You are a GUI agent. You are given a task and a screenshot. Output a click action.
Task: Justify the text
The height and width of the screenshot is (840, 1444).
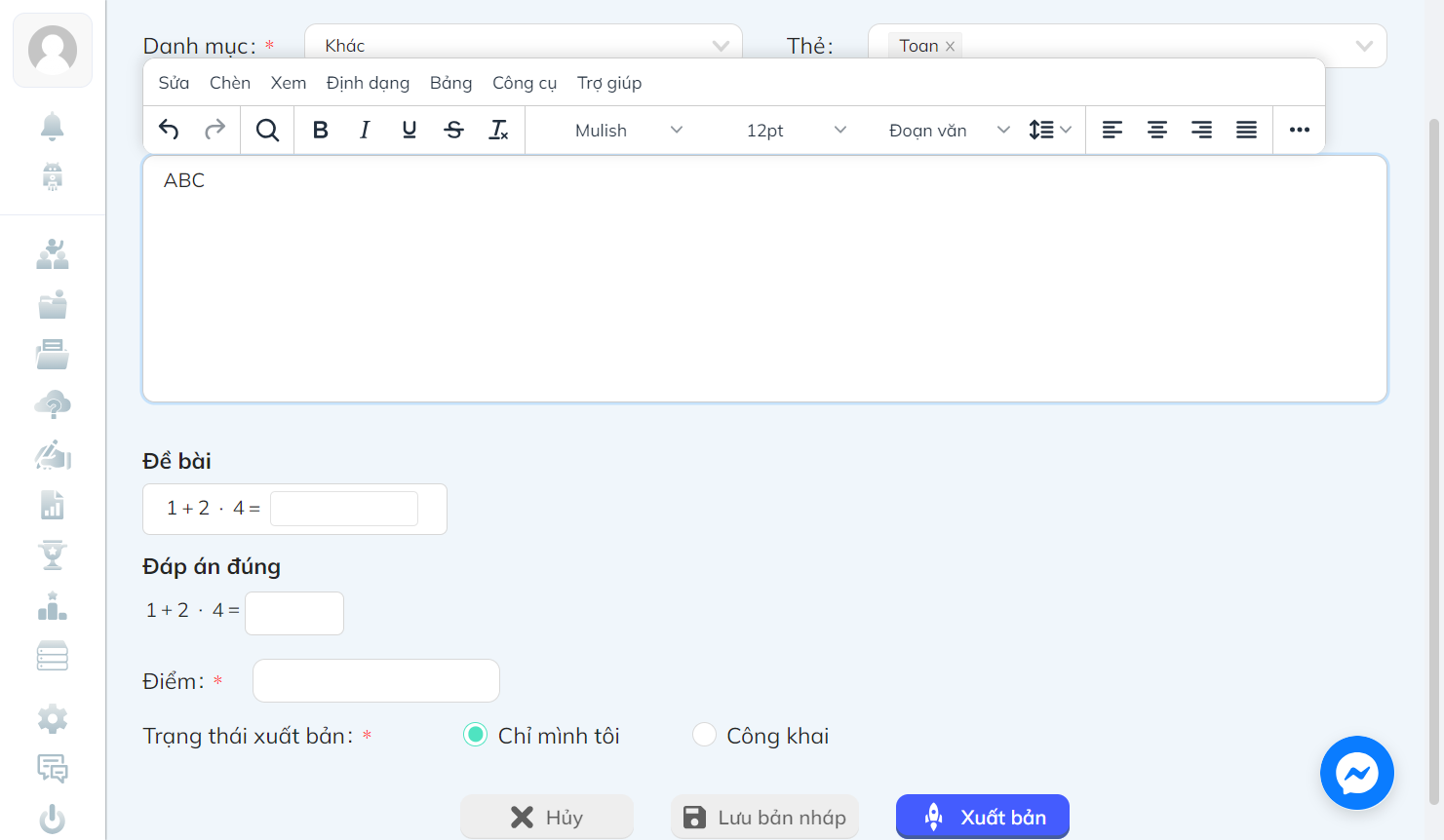click(x=1247, y=130)
